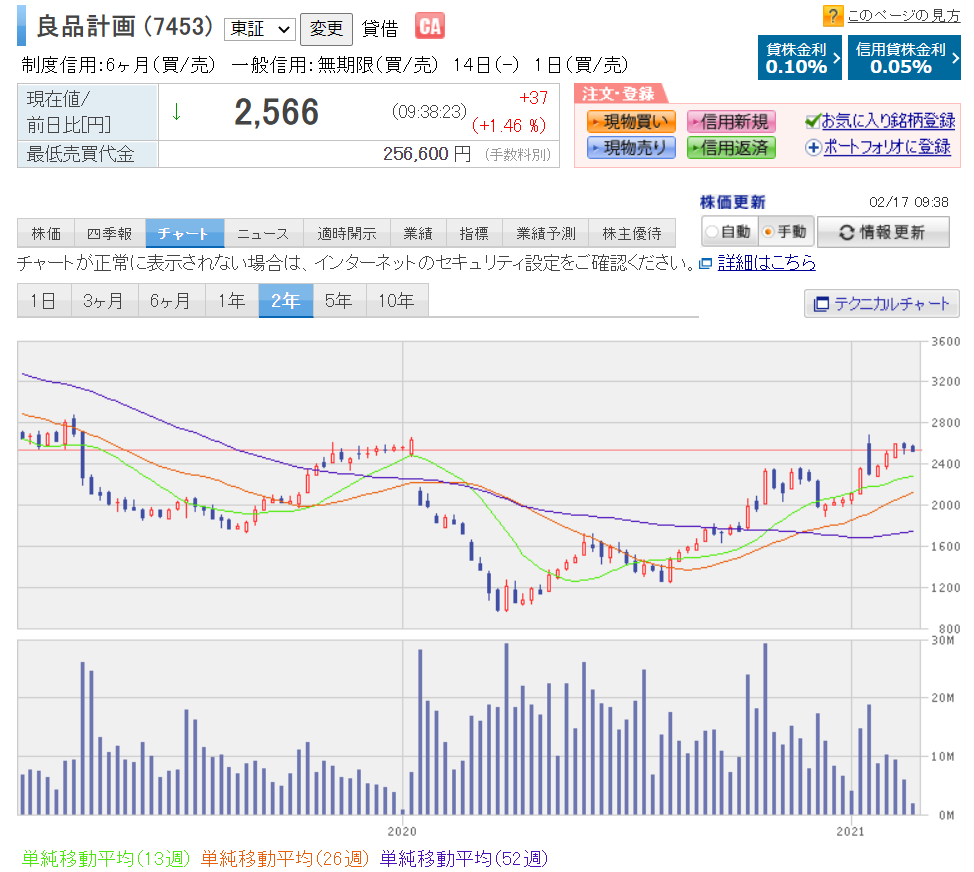Click the question mark help icon
This screenshot has height=872, width=974.
832,16
